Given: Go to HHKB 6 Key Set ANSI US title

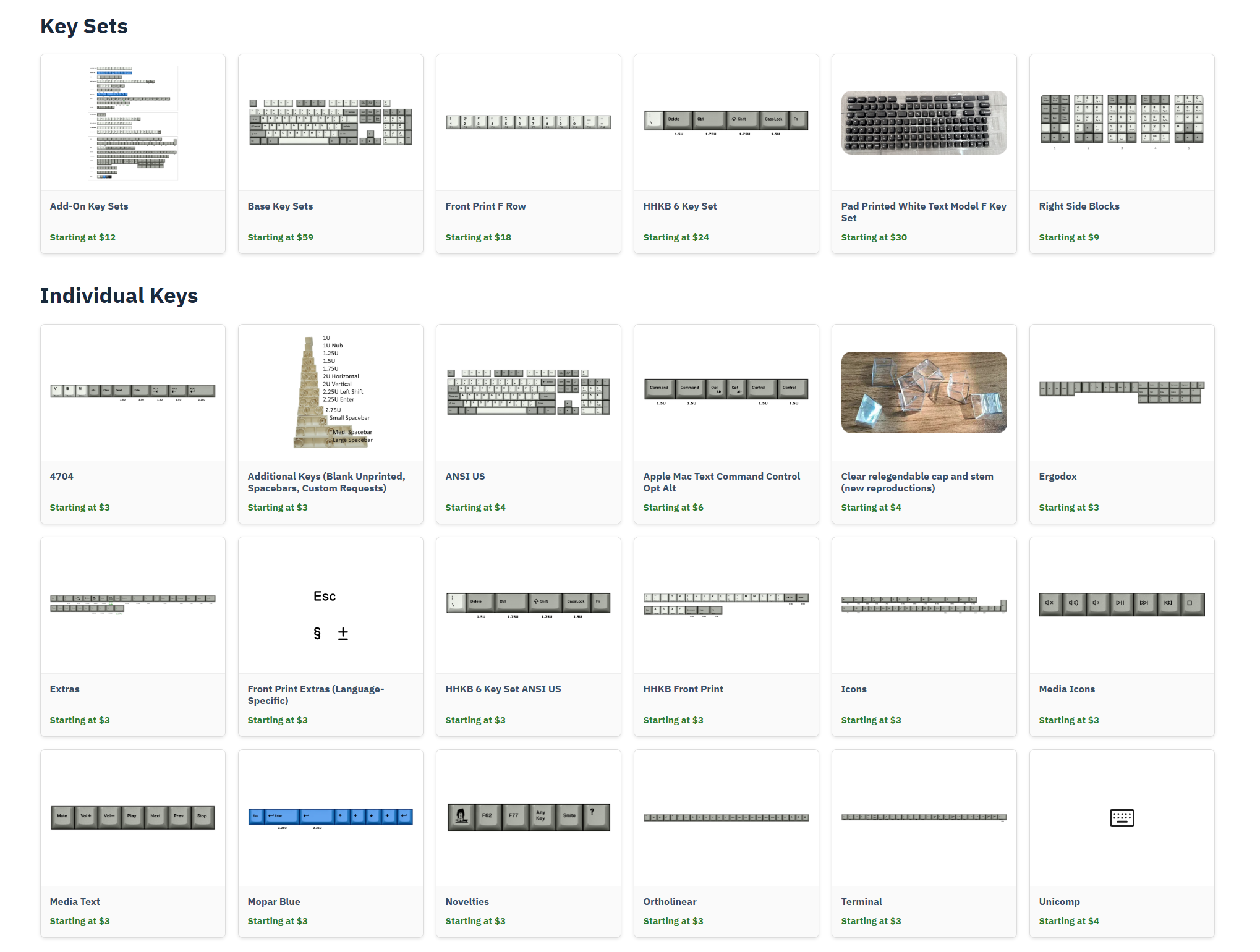Looking at the screenshot, I should point(503,689).
